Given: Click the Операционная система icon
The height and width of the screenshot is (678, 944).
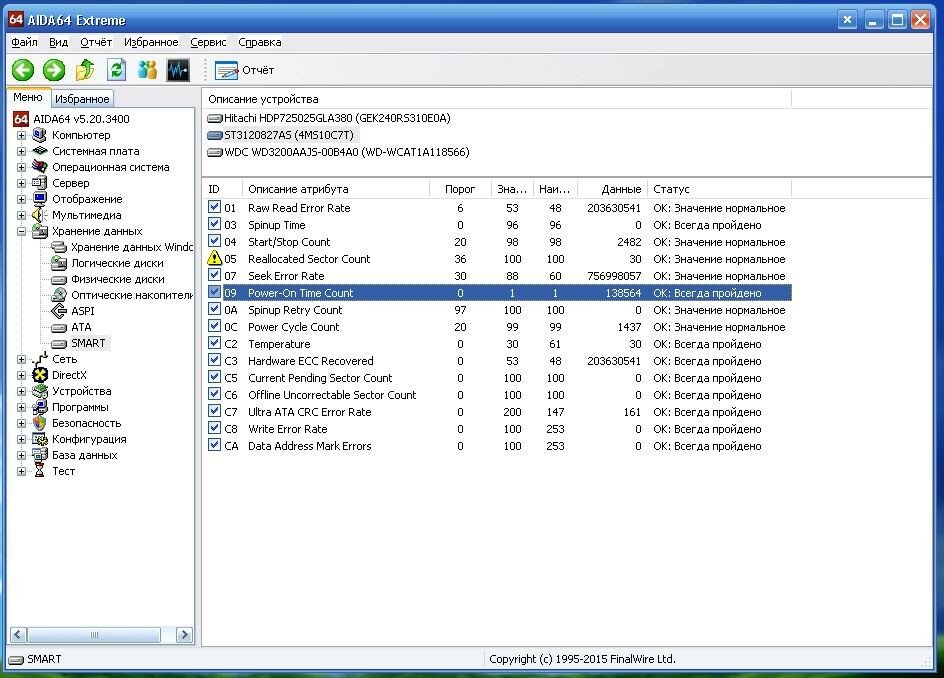Looking at the screenshot, I should [40, 167].
